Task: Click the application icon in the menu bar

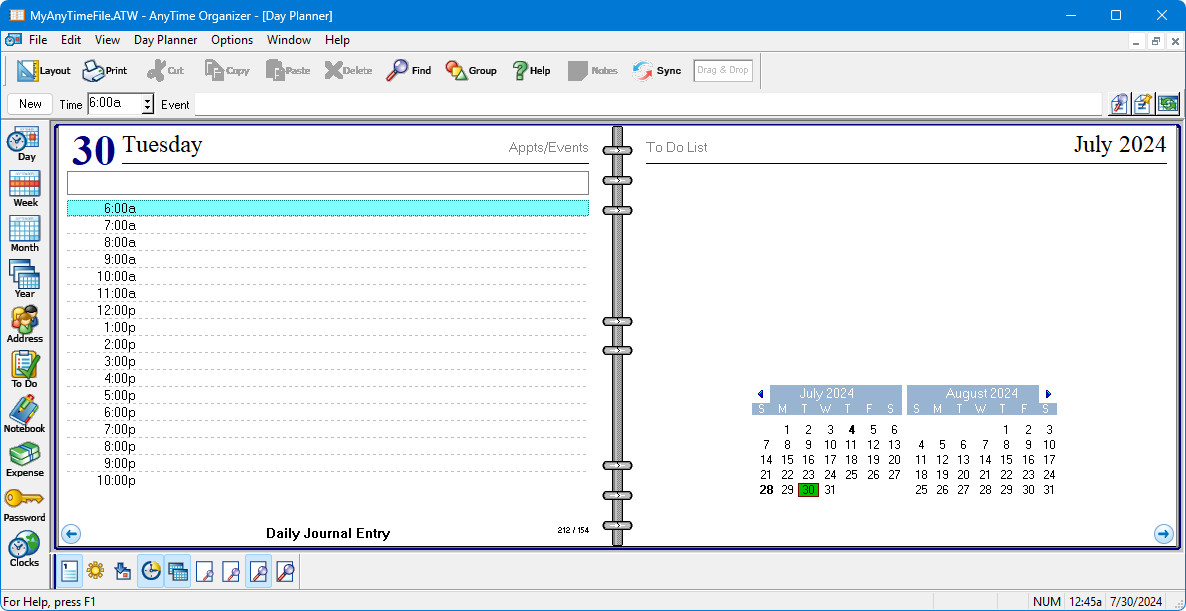Action: (x=13, y=40)
